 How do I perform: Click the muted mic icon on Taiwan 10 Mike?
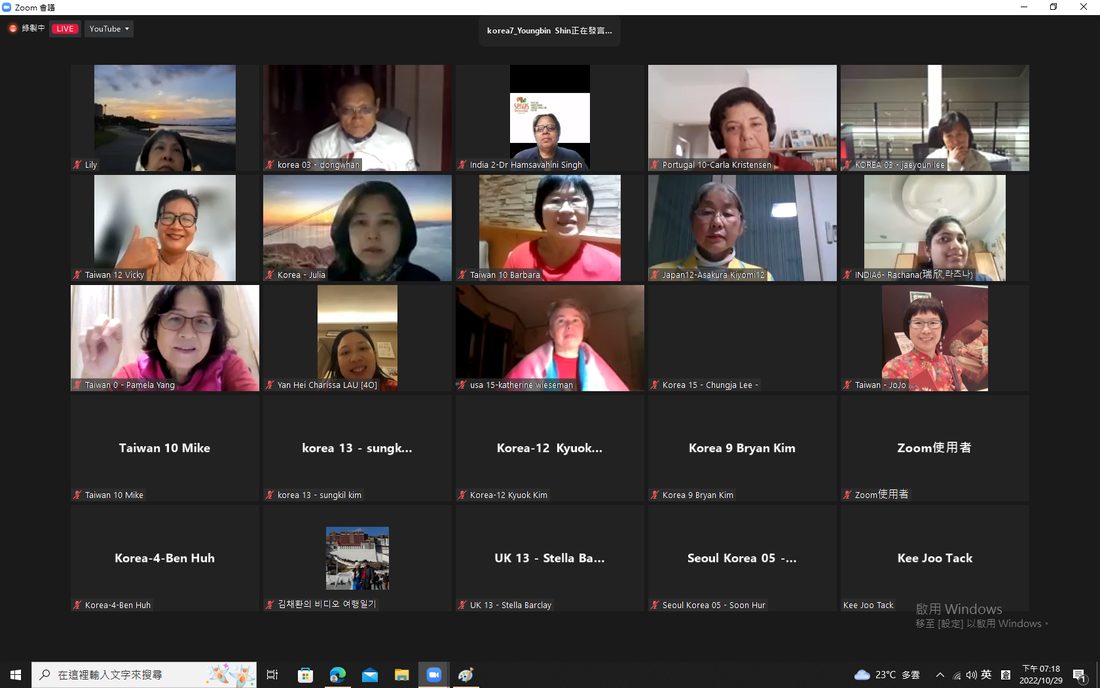[77, 495]
